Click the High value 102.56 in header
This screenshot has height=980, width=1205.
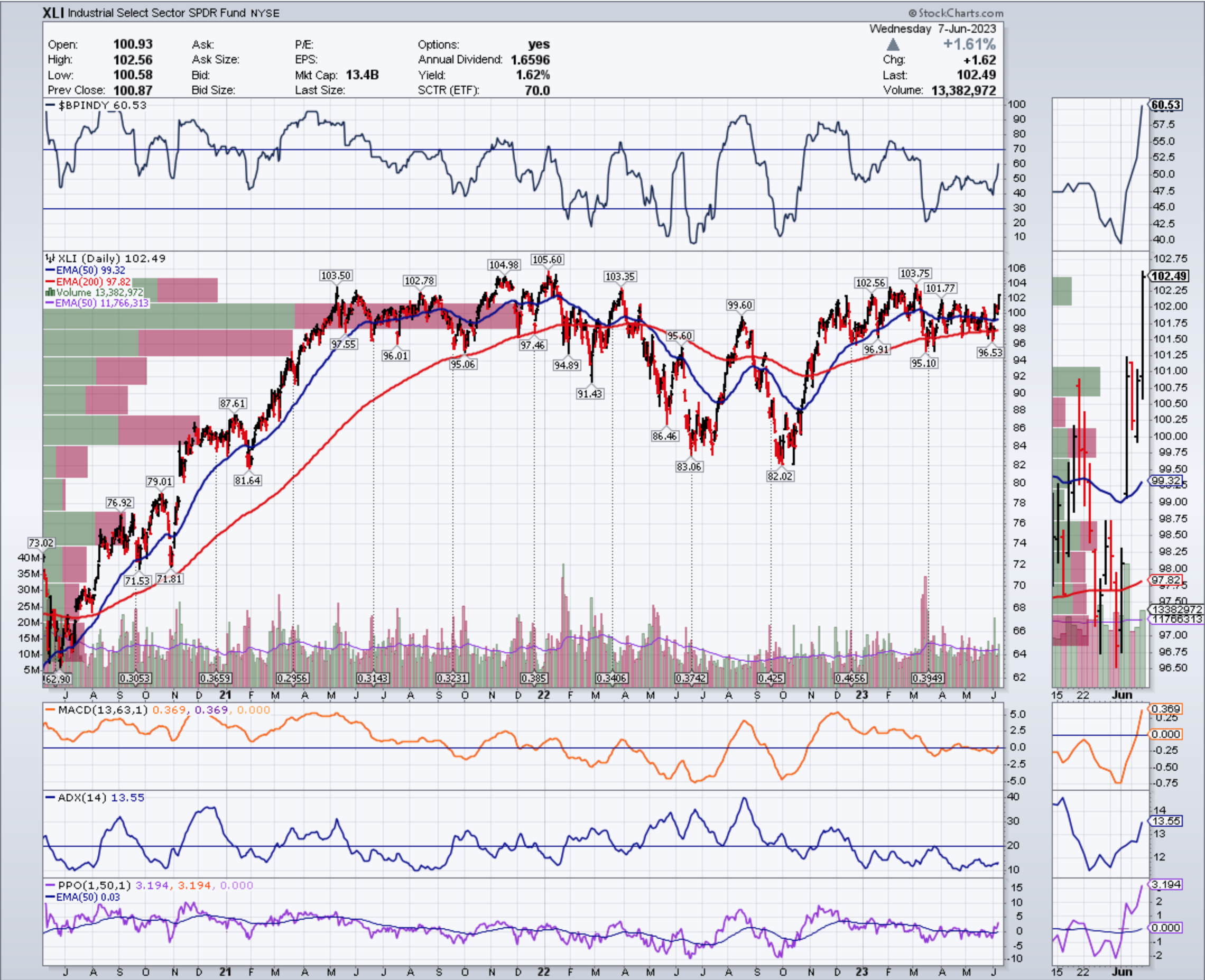click(x=133, y=60)
